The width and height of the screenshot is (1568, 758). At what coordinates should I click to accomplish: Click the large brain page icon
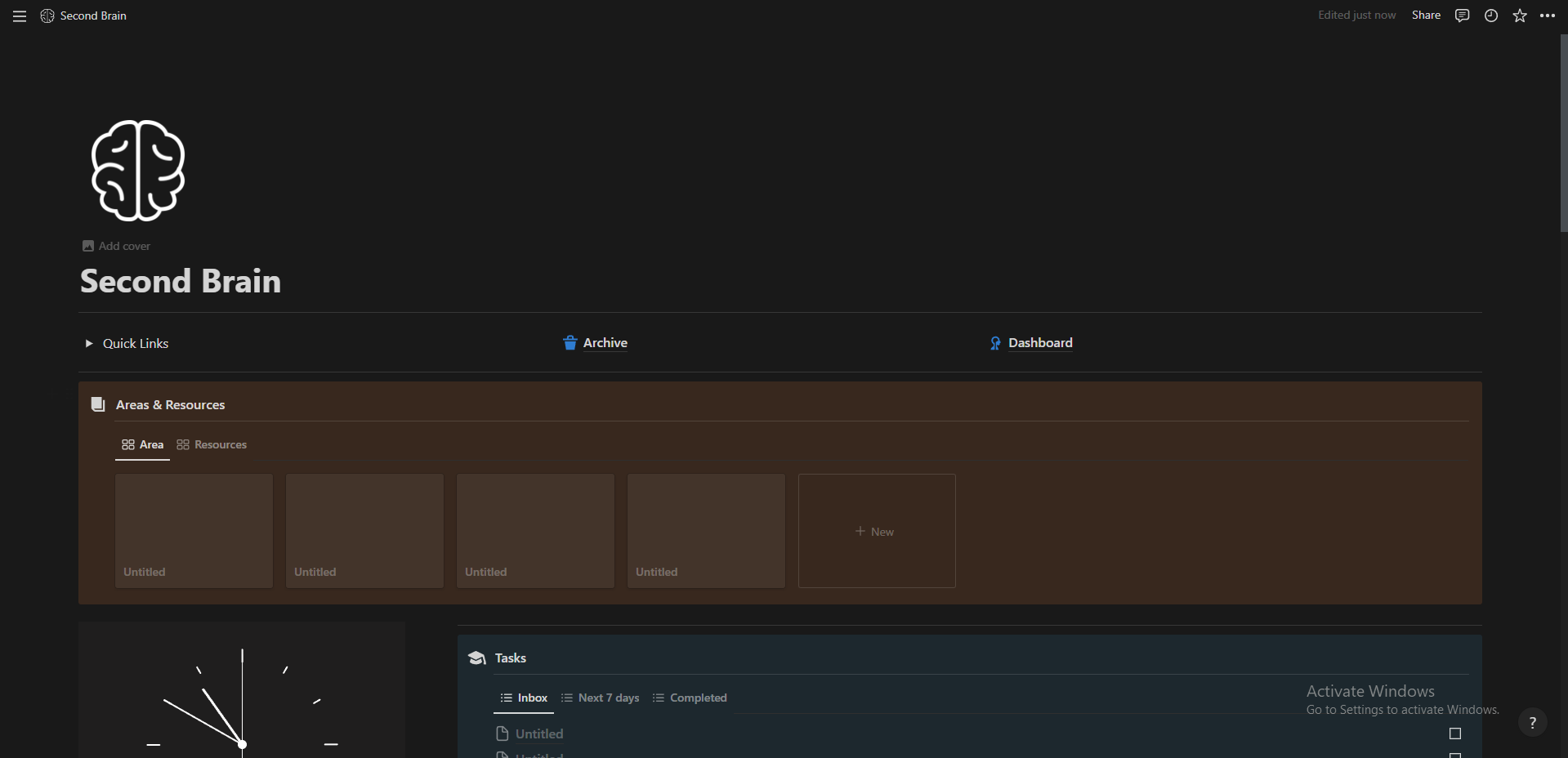pyautogui.click(x=138, y=171)
